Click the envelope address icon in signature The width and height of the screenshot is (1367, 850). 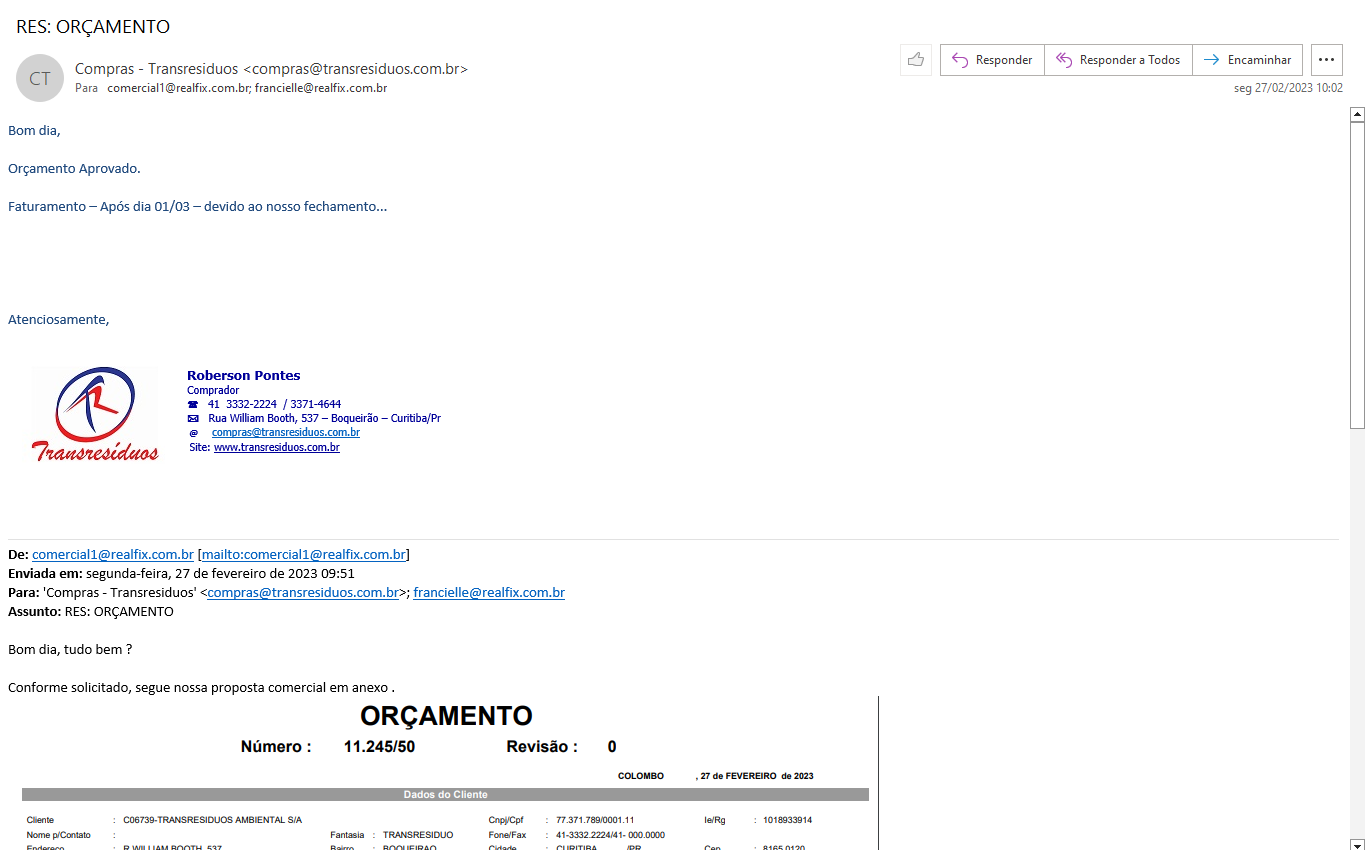(x=193, y=419)
